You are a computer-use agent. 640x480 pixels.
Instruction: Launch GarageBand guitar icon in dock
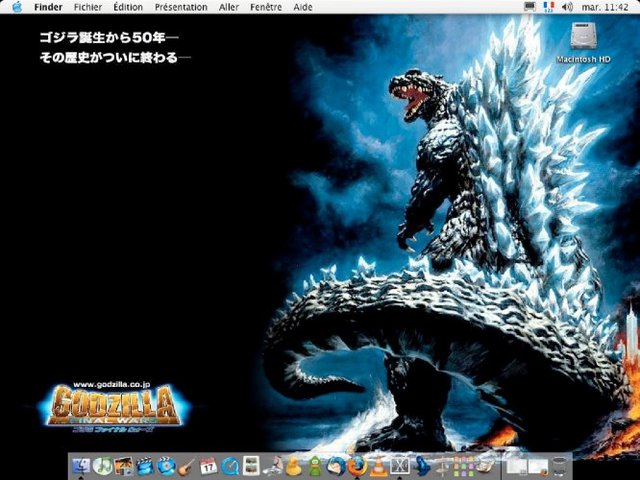click(x=187, y=465)
